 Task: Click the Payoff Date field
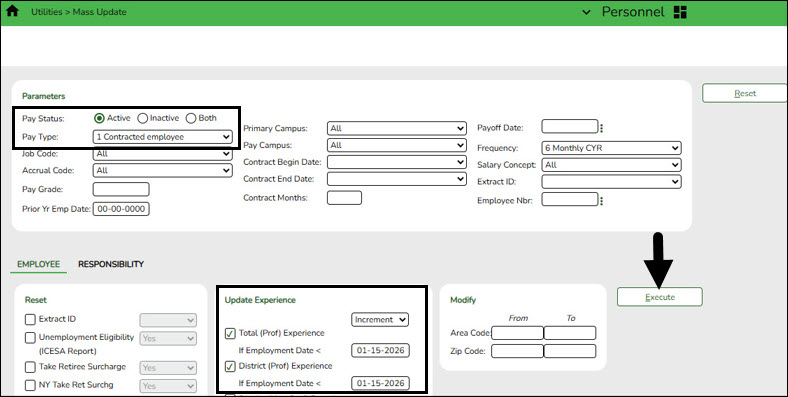tap(570, 127)
